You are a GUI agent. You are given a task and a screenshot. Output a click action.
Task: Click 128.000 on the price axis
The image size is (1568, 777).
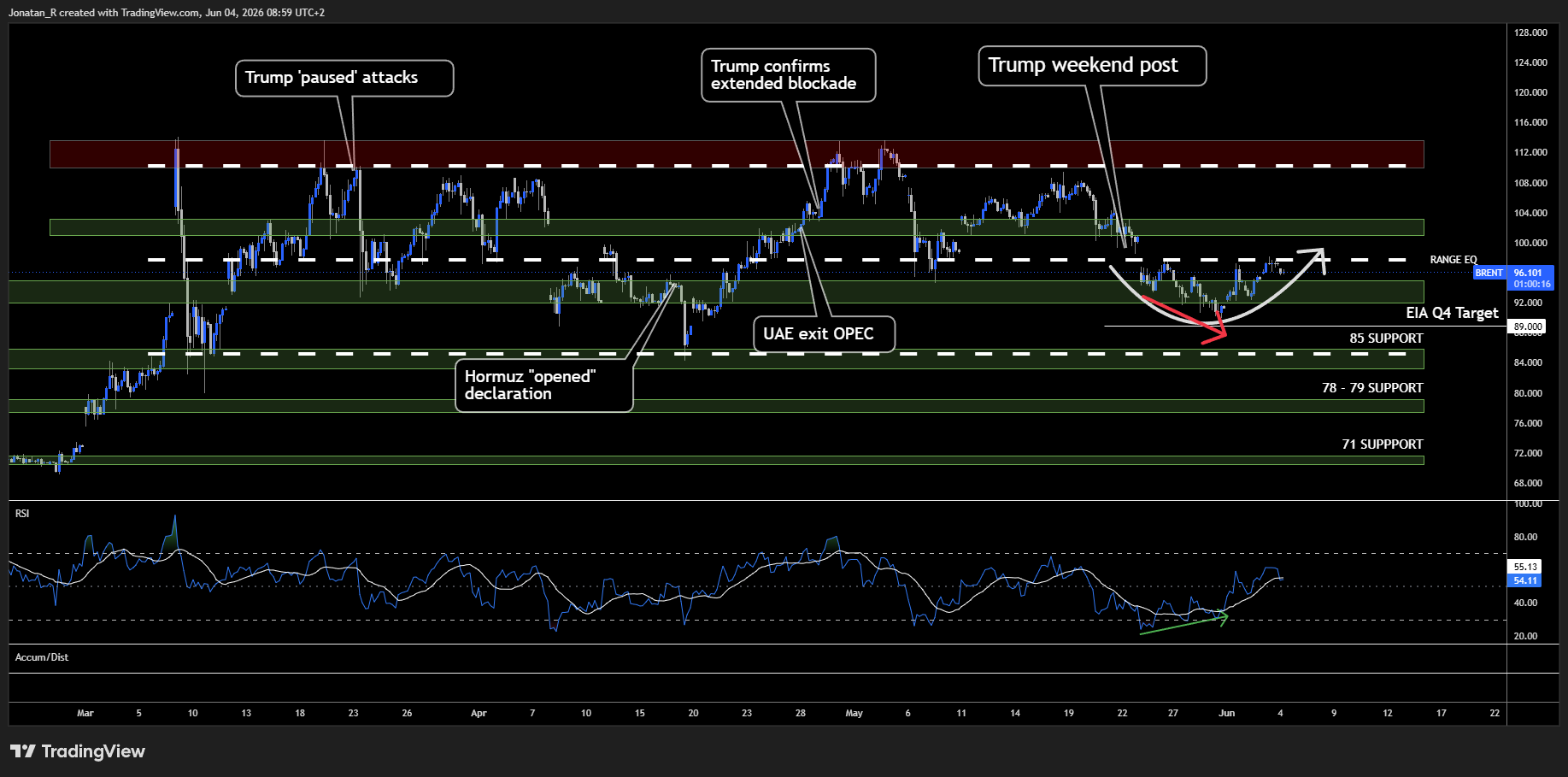[x=1530, y=32]
